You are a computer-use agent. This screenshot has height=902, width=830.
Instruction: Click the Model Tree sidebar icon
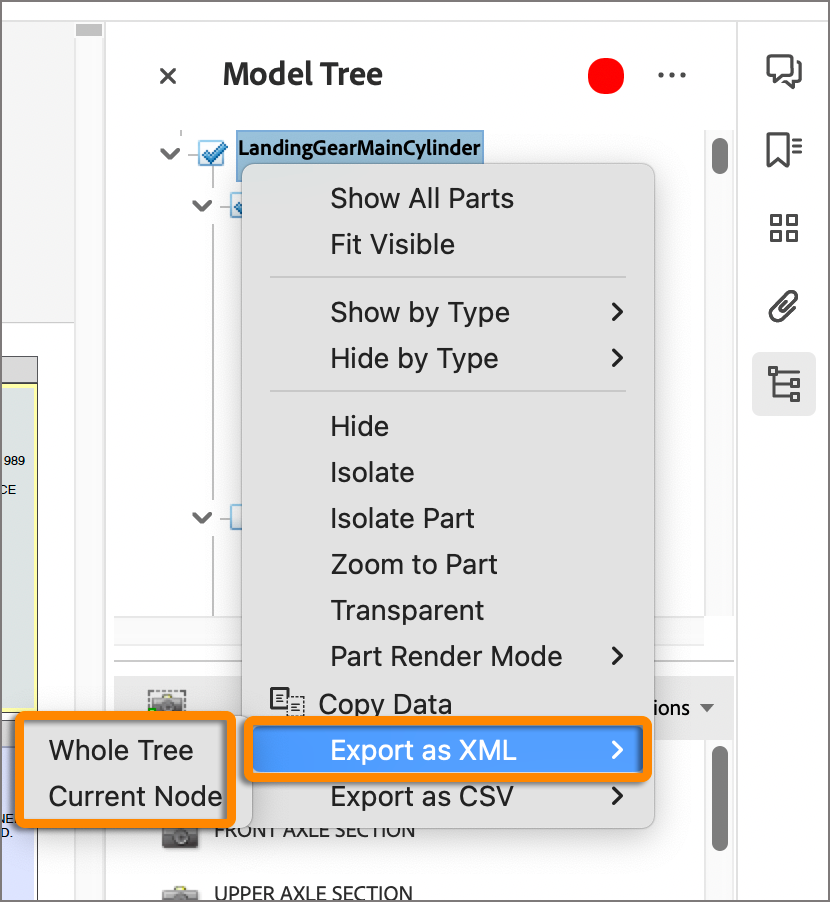[x=784, y=384]
